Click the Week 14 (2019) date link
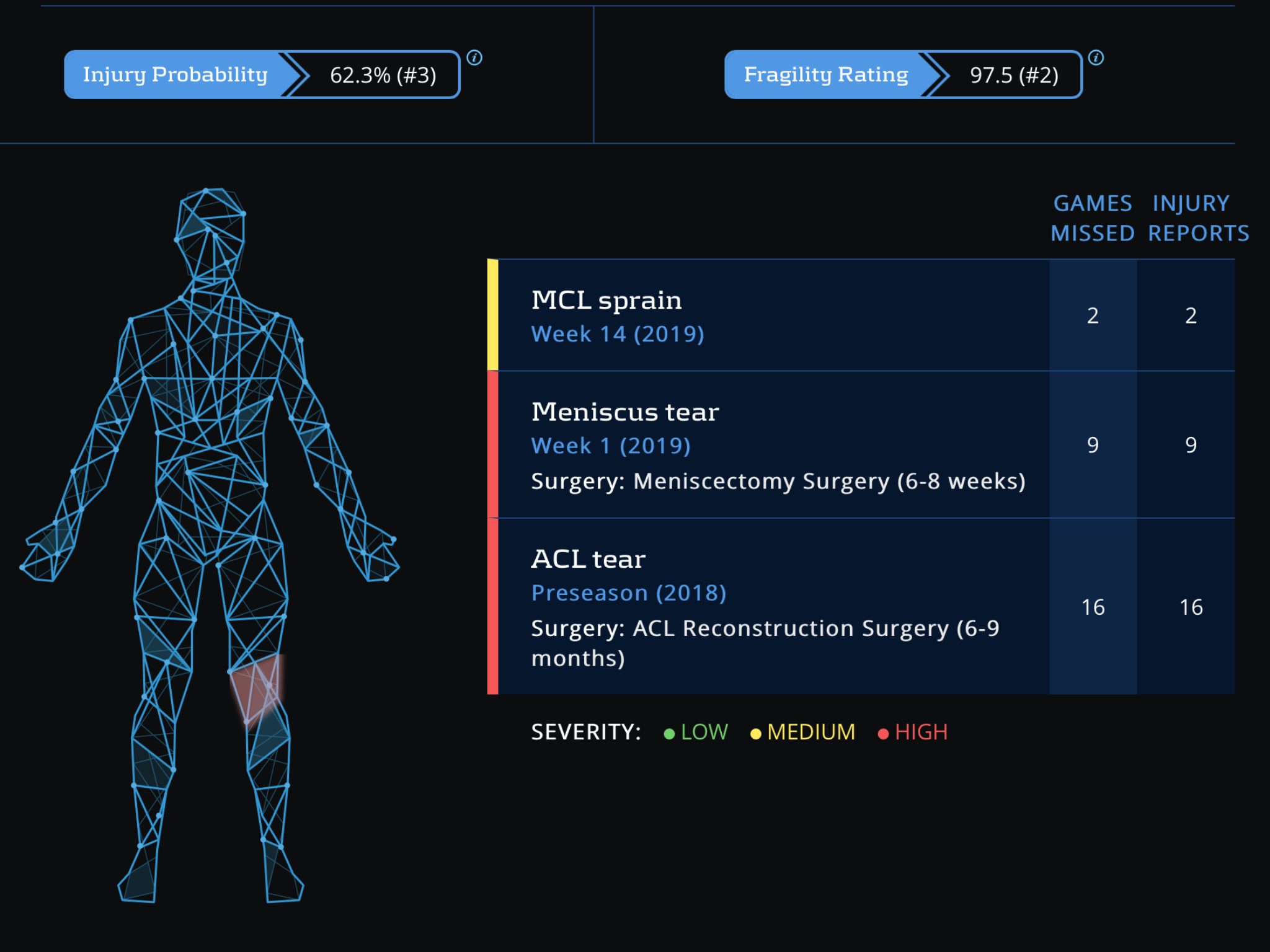The image size is (1270, 952). point(618,335)
